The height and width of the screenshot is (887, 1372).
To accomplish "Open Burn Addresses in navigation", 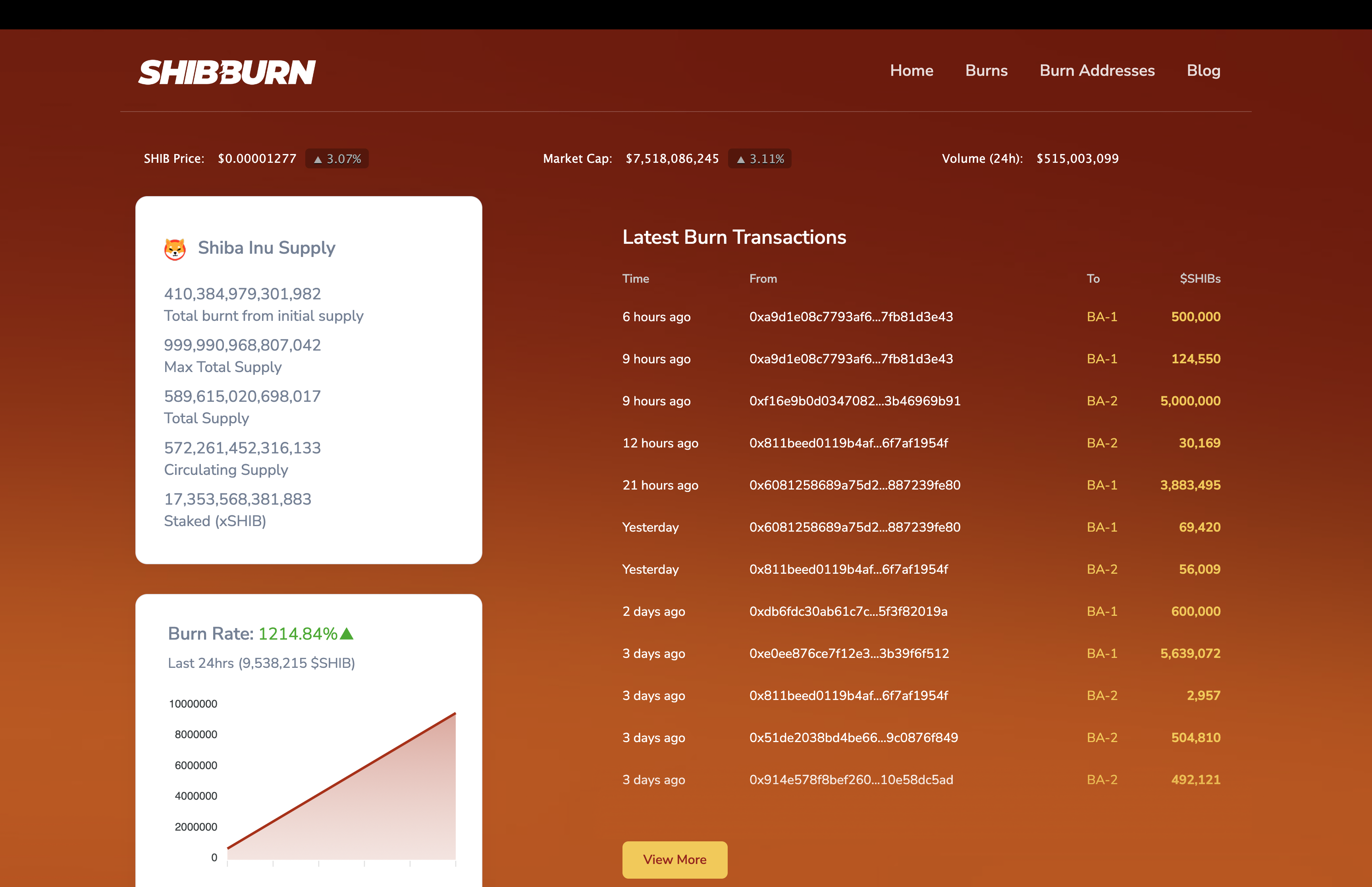I will tap(1097, 71).
